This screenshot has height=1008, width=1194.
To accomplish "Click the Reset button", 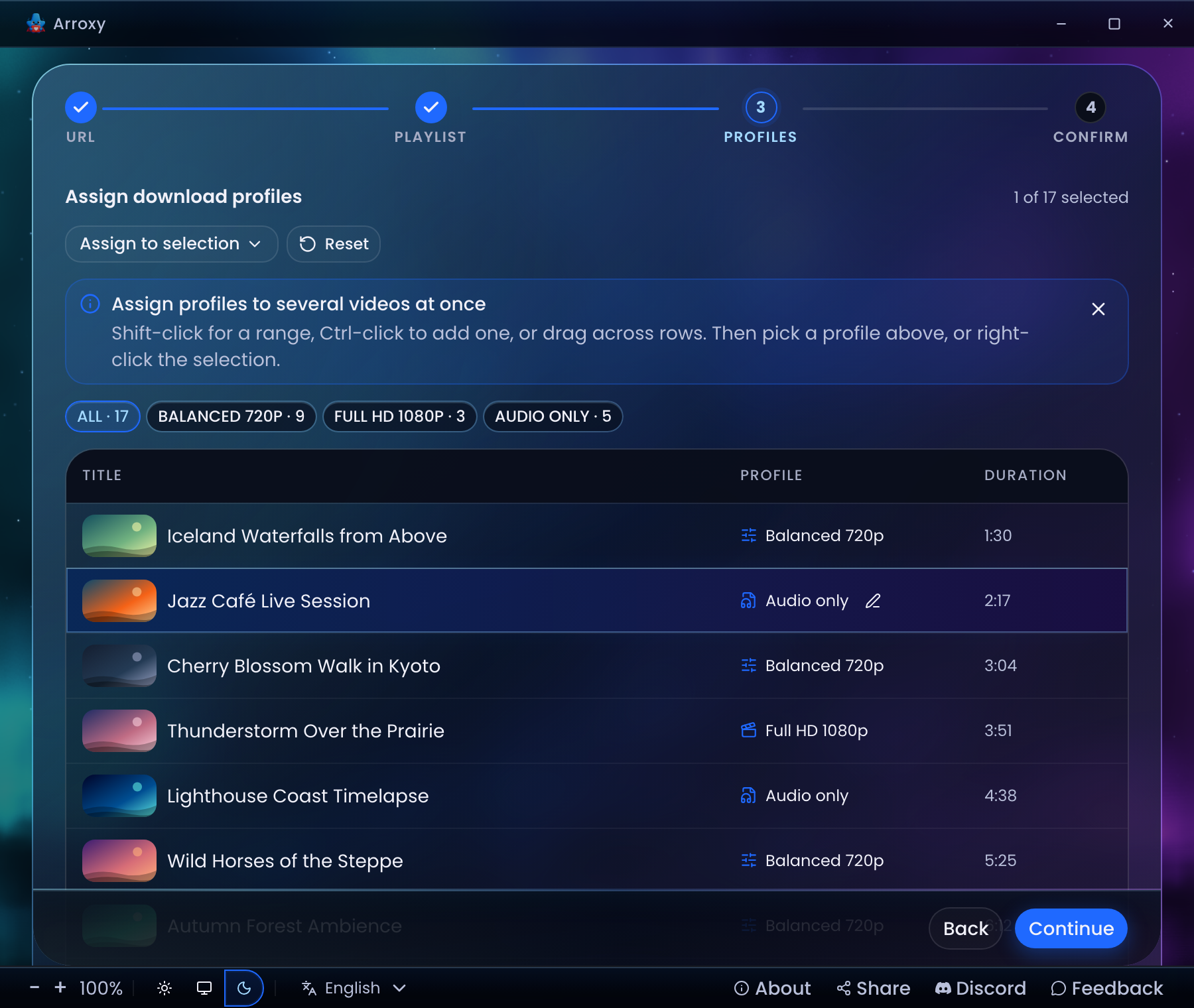I will 334,244.
